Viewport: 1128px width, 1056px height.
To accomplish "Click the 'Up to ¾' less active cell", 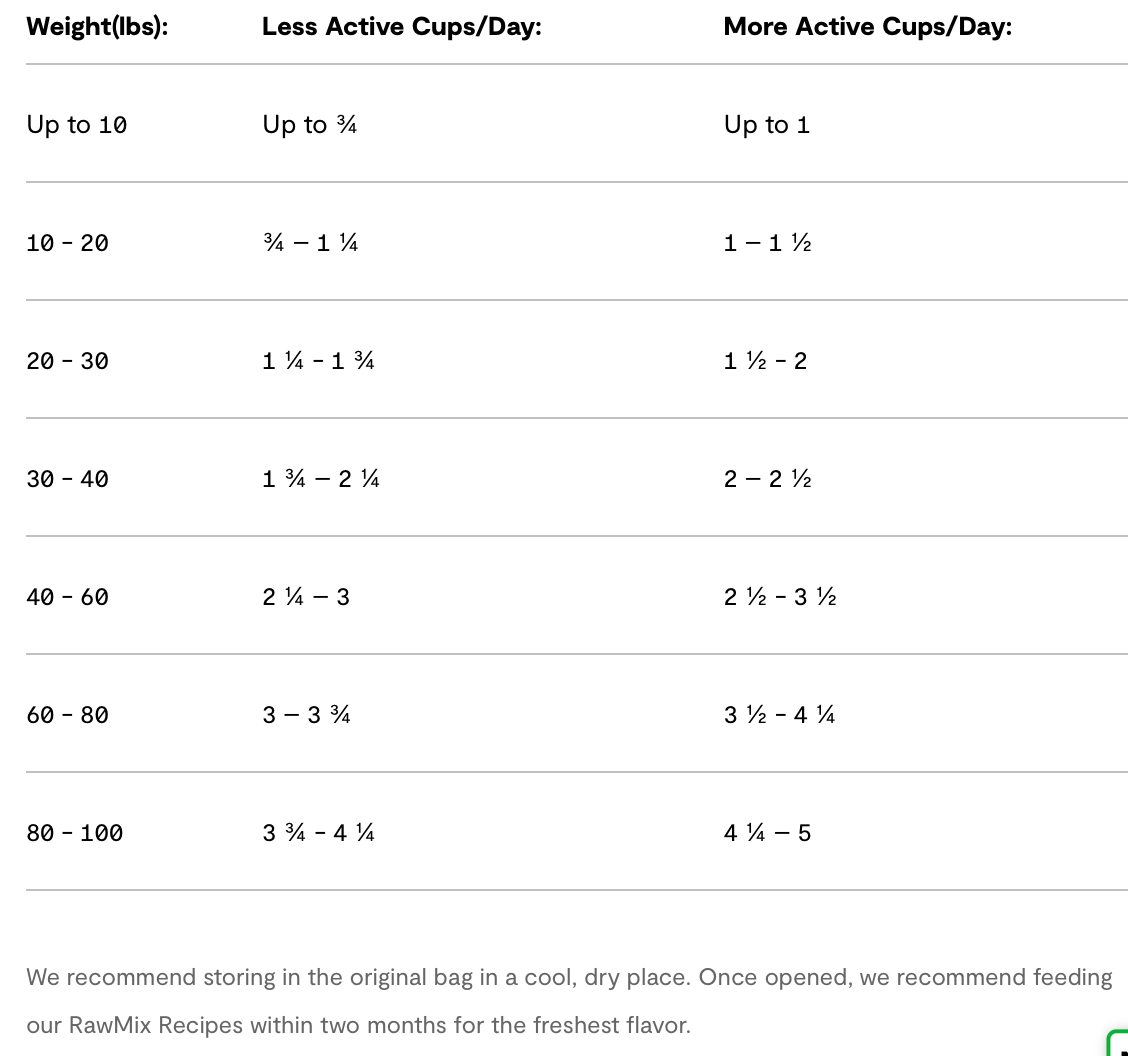I will click(x=309, y=124).
